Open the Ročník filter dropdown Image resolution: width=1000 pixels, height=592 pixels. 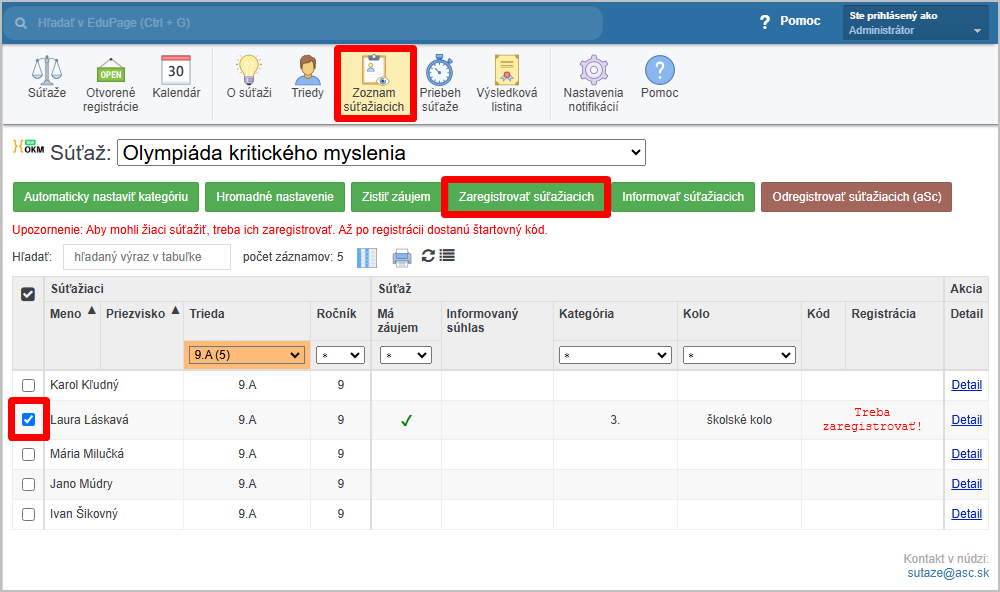pos(341,355)
